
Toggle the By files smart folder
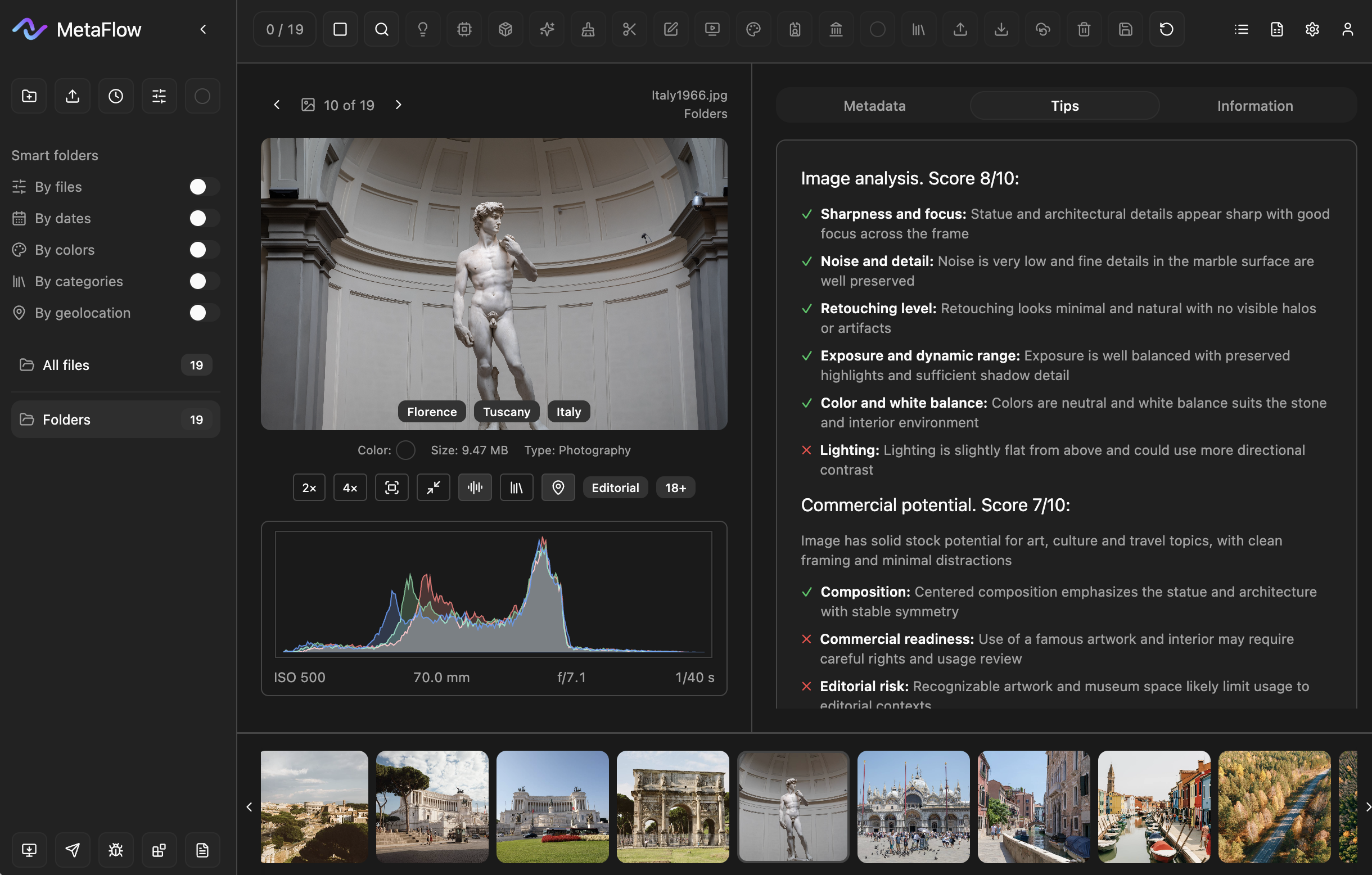(204, 187)
